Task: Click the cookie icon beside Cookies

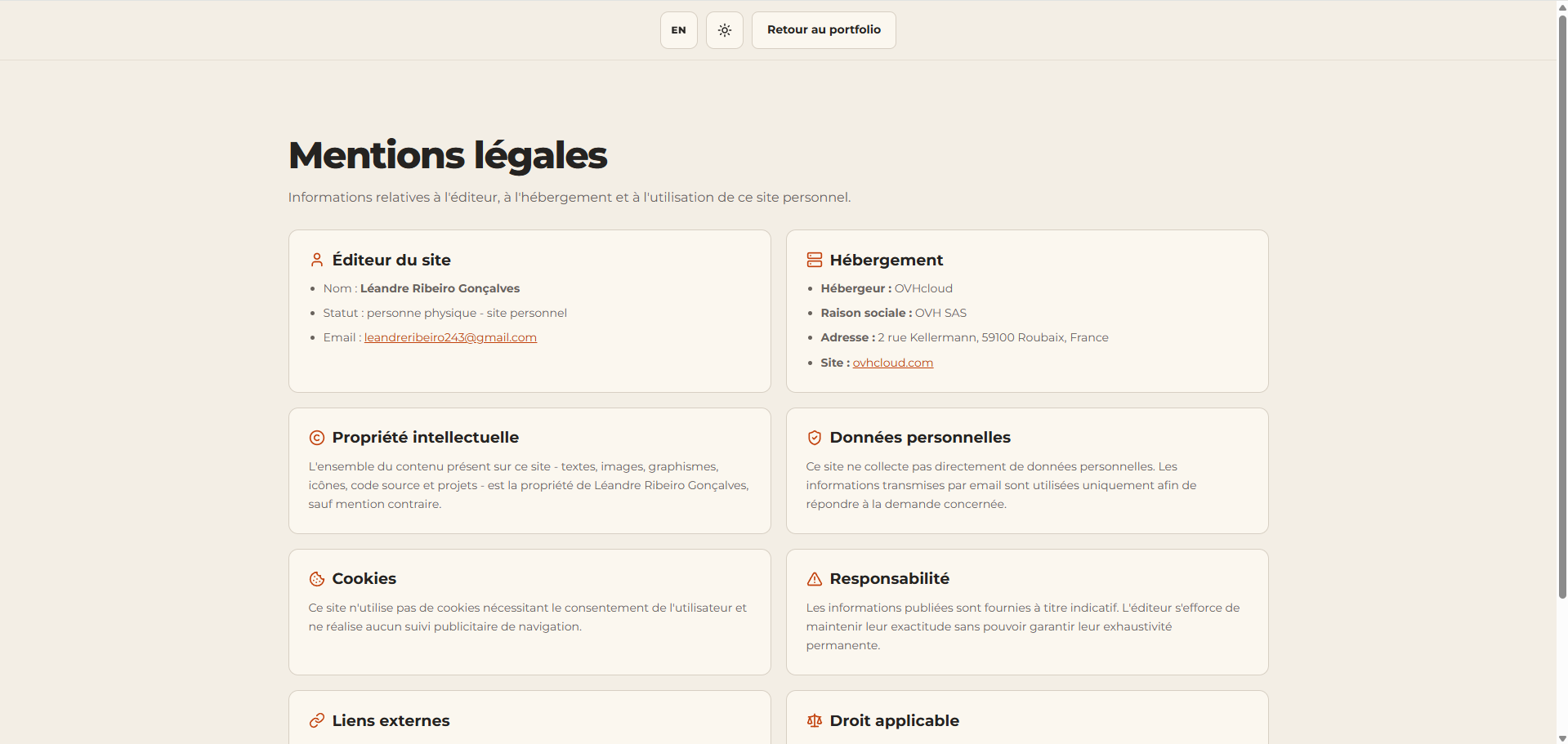Action: click(x=317, y=579)
